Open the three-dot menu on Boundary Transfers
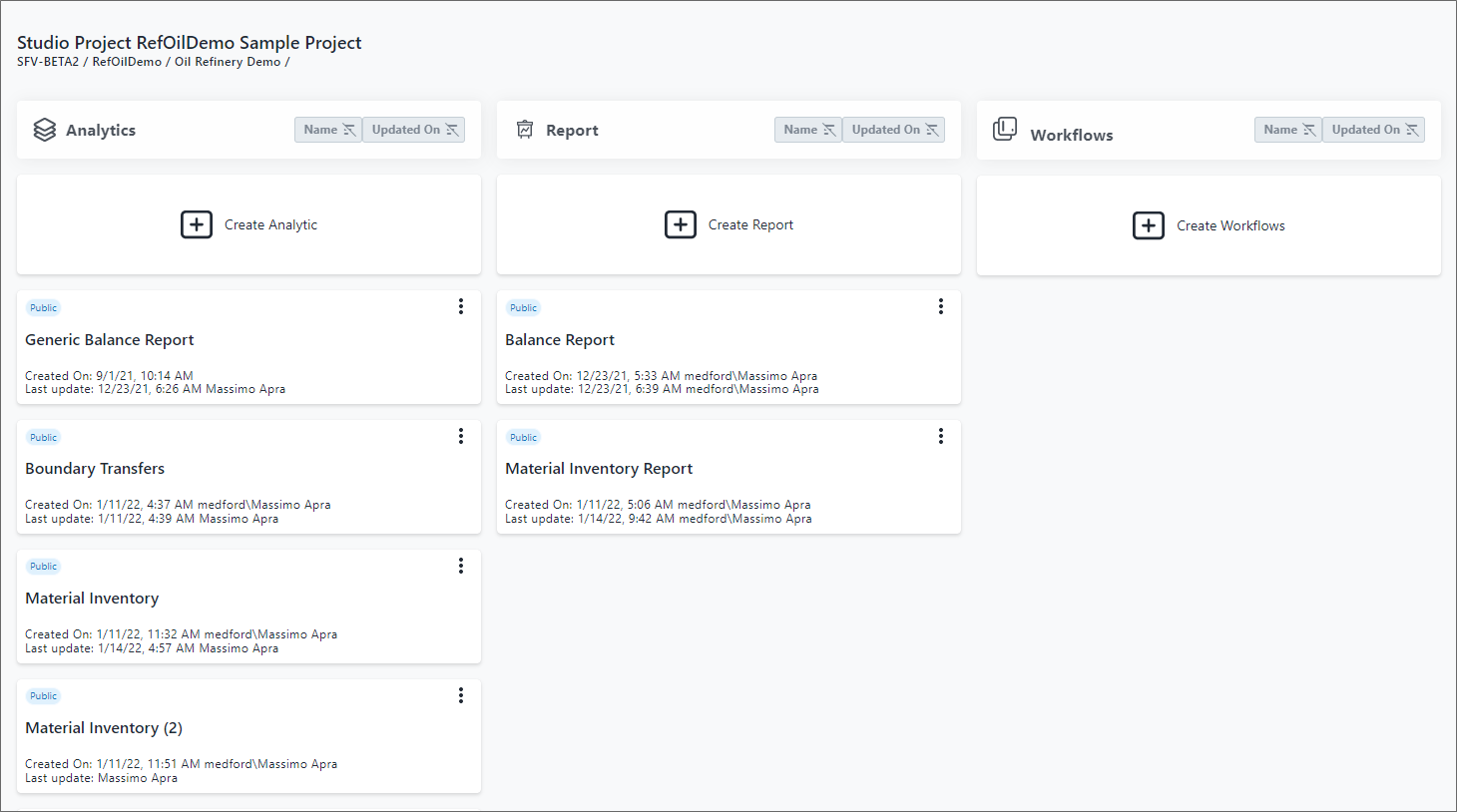1457x812 pixels. [461, 436]
